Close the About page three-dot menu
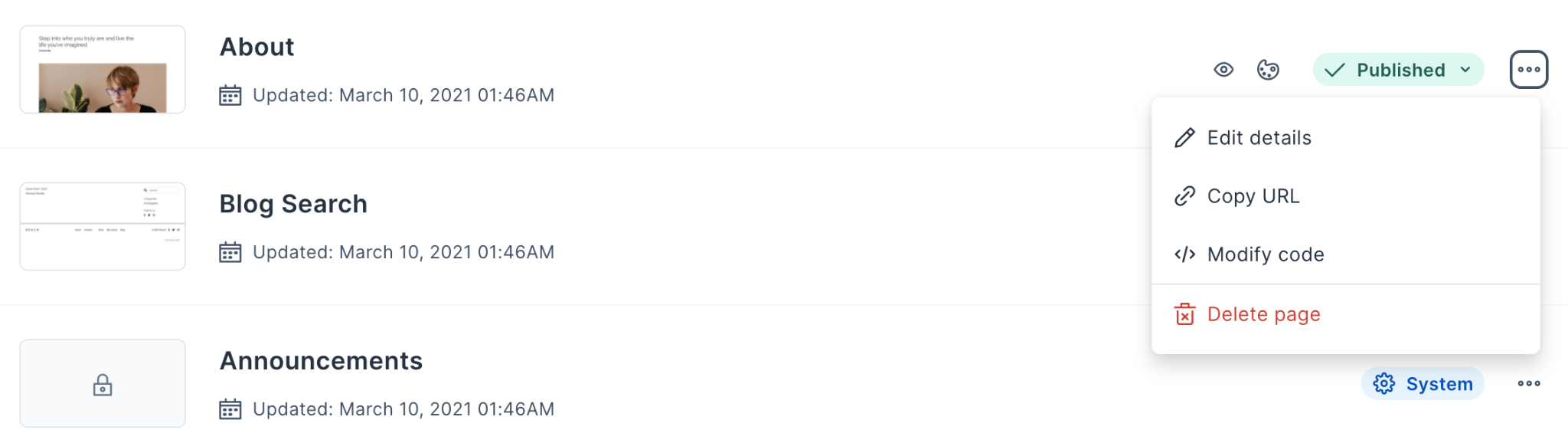 click(1529, 70)
